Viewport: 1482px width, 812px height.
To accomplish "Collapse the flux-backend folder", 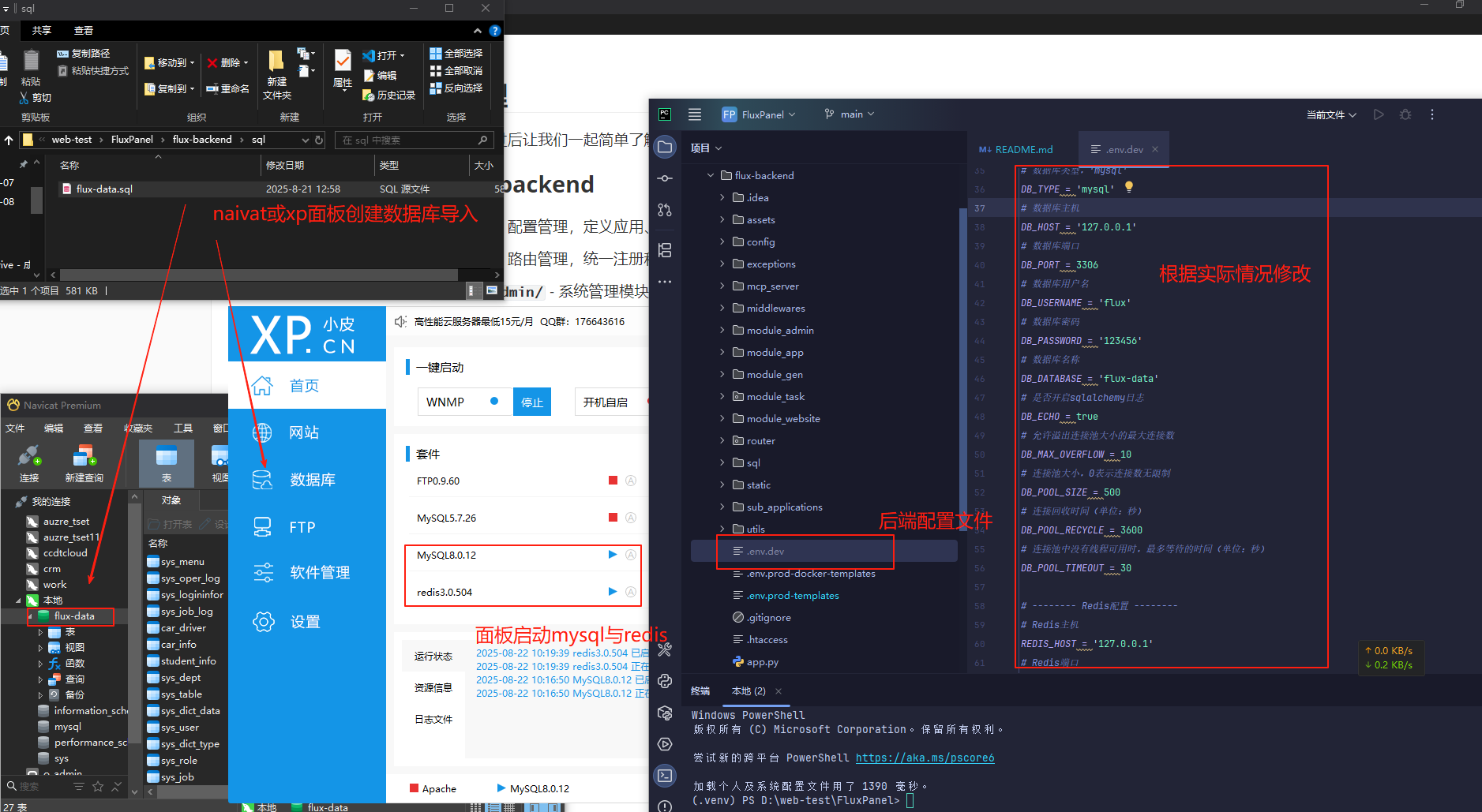I will 711,175.
